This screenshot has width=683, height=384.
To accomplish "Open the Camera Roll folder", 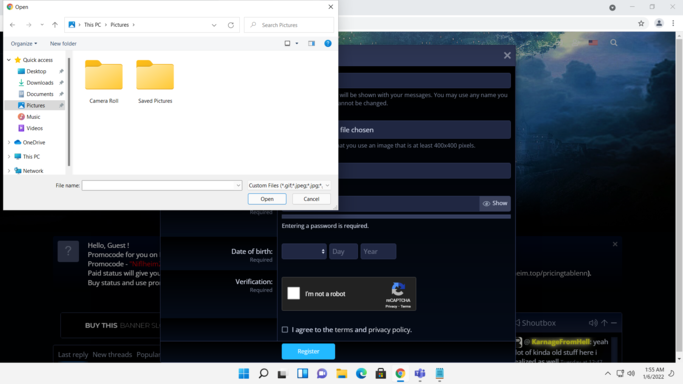I will click(x=104, y=81).
